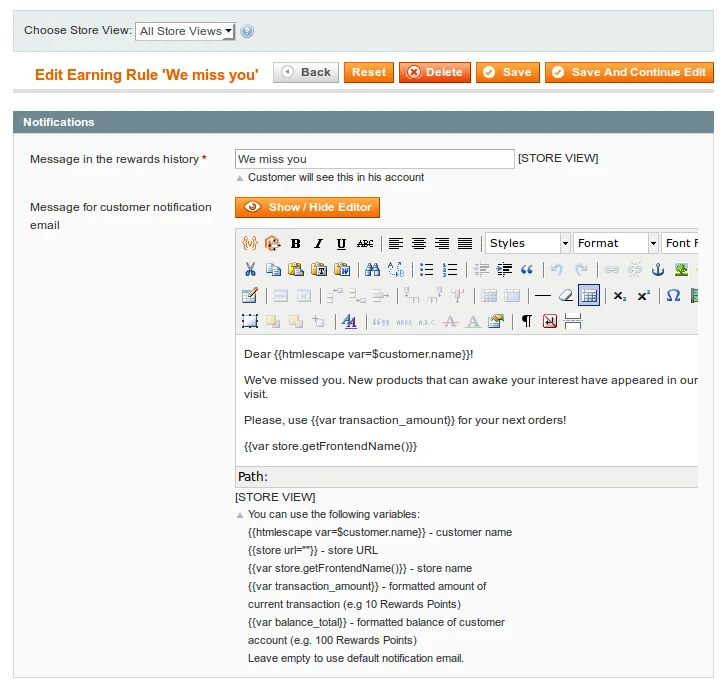This screenshot has height=680, width=725.
Task: Toggle Show / Hide Editor
Action: click(x=307, y=207)
